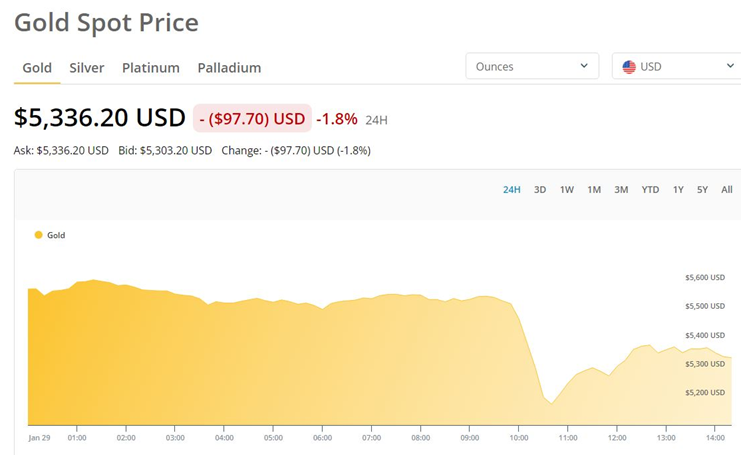Viewport: 743px width, 457px height.
Task: Switch chart range to 3D
Action: (540, 190)
